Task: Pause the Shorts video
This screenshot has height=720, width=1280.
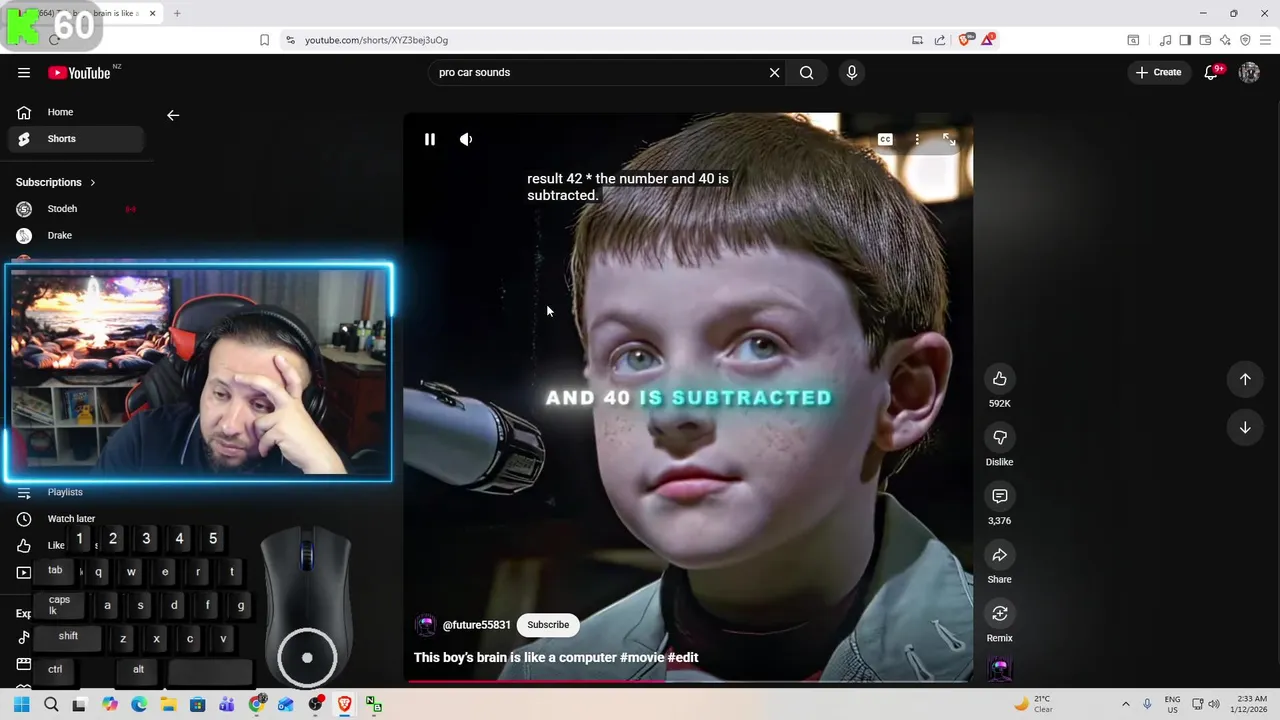Action: click(x=430, y=139)
